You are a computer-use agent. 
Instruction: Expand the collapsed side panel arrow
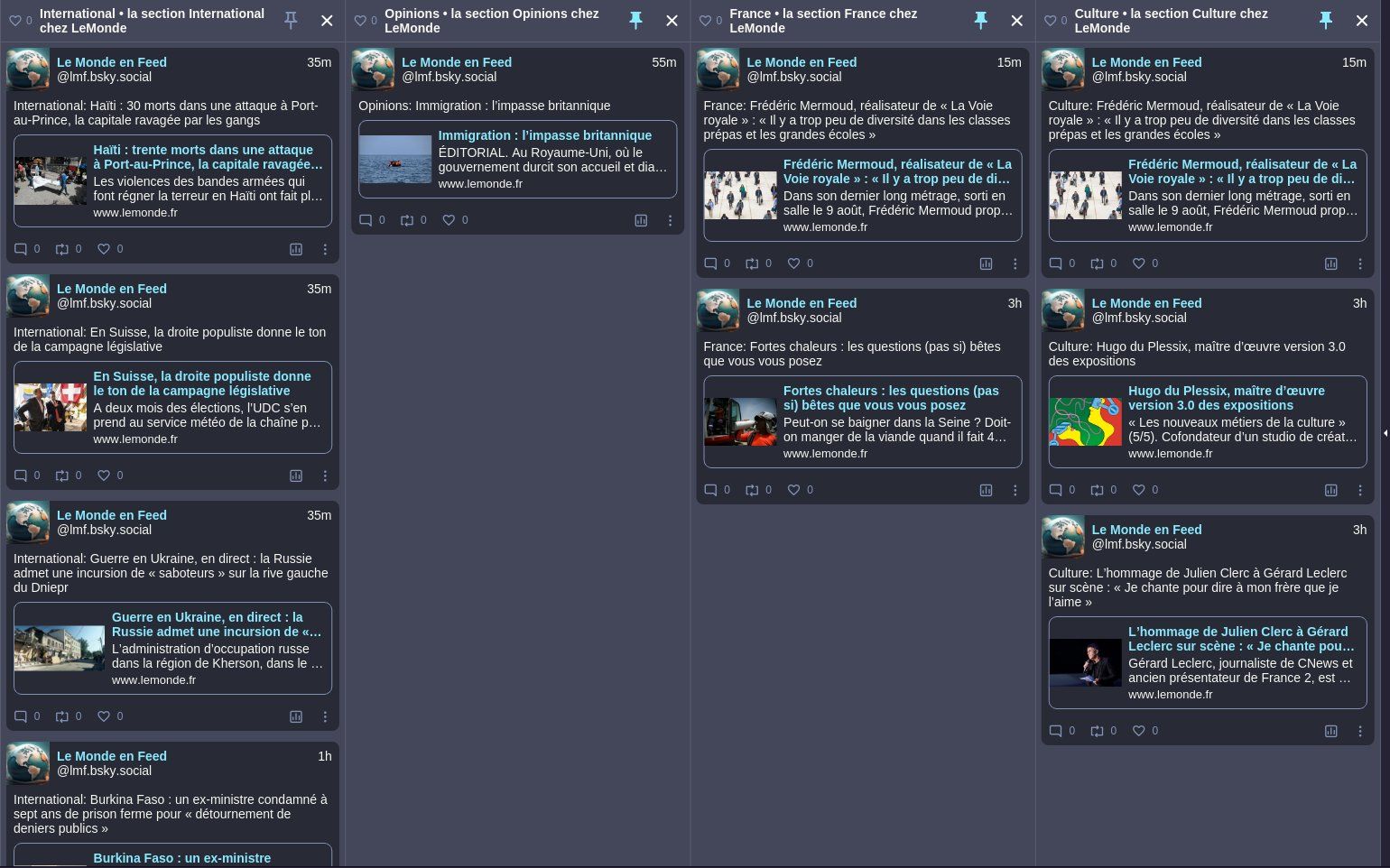[x=1385, y=433]
